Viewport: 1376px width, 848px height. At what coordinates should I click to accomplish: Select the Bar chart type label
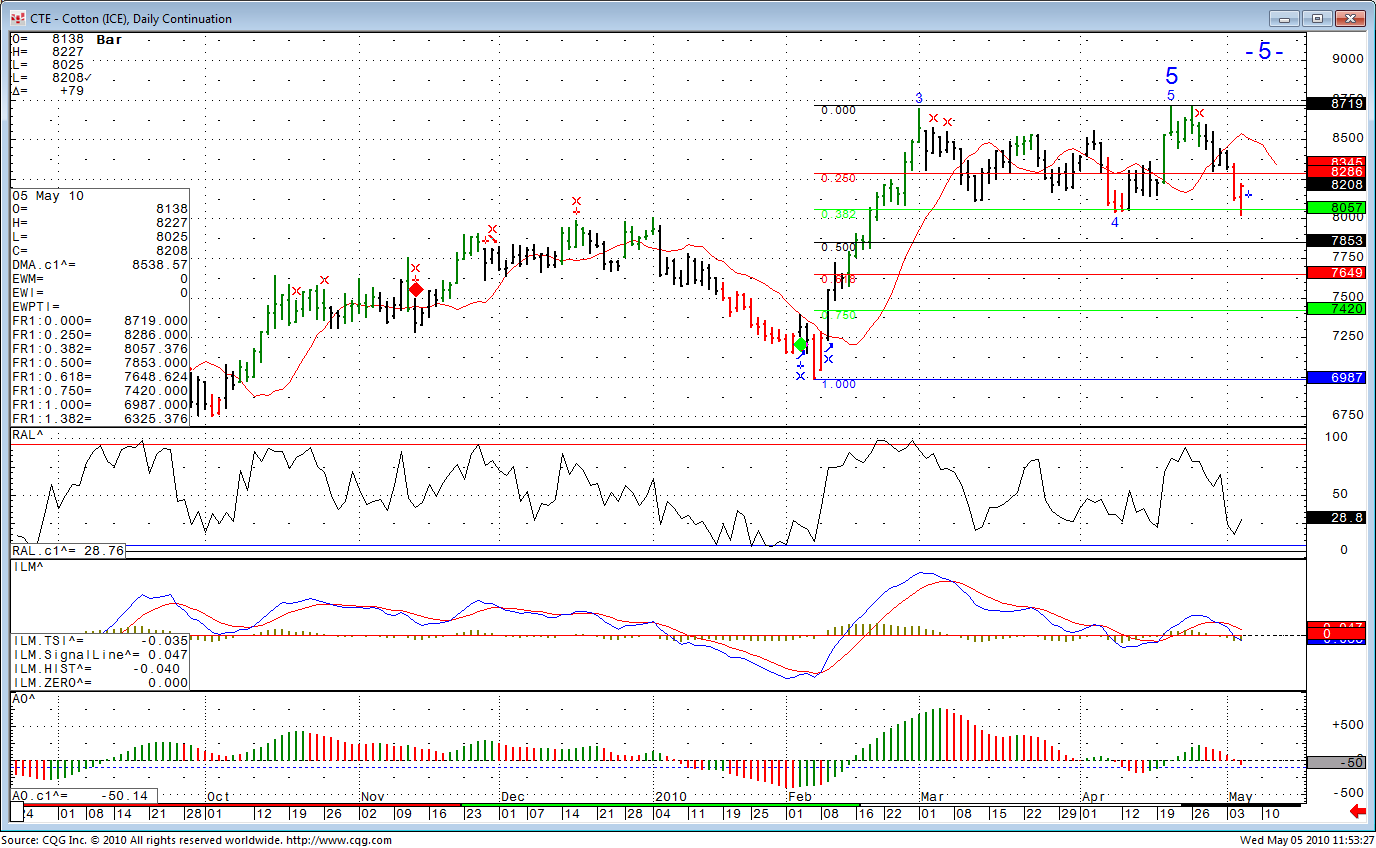click(109, 39)
